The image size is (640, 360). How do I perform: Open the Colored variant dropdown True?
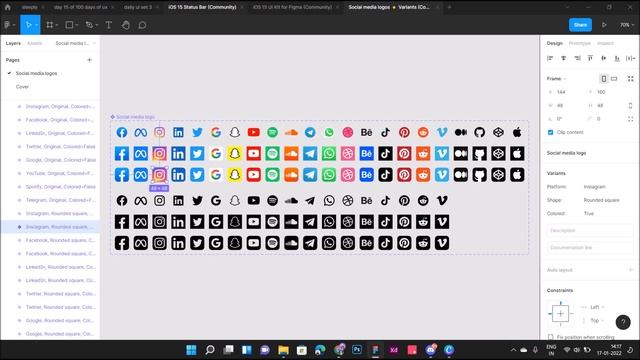589,213
